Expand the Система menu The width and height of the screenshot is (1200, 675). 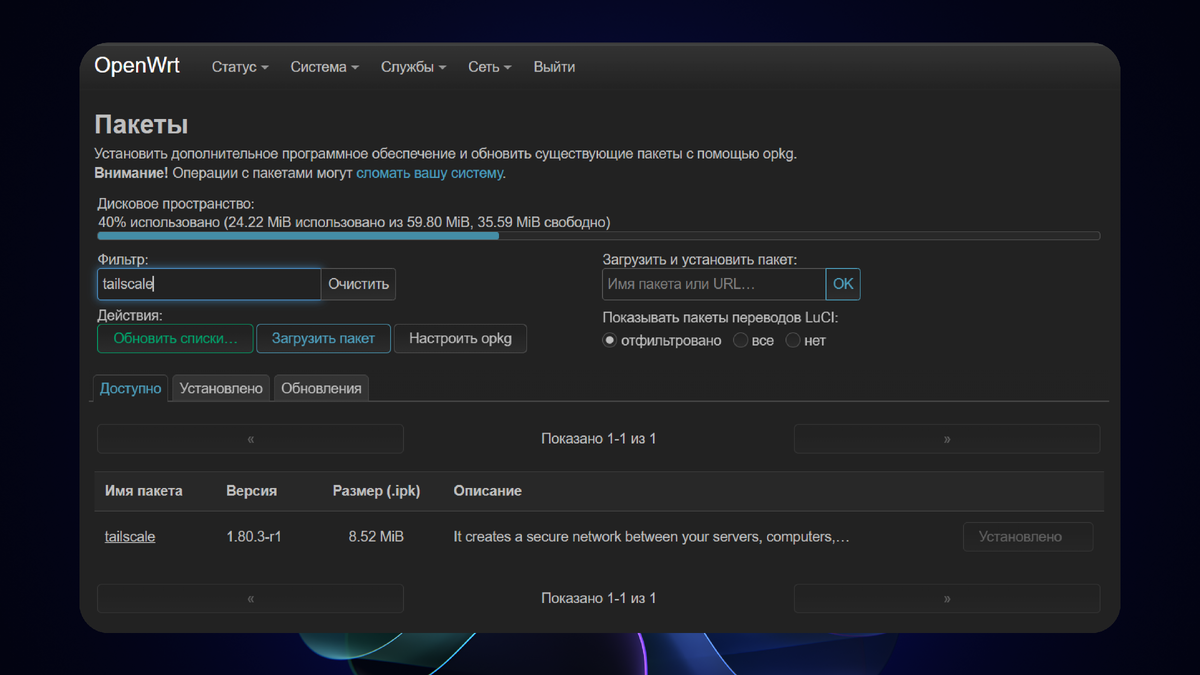(x=325, y=67)
